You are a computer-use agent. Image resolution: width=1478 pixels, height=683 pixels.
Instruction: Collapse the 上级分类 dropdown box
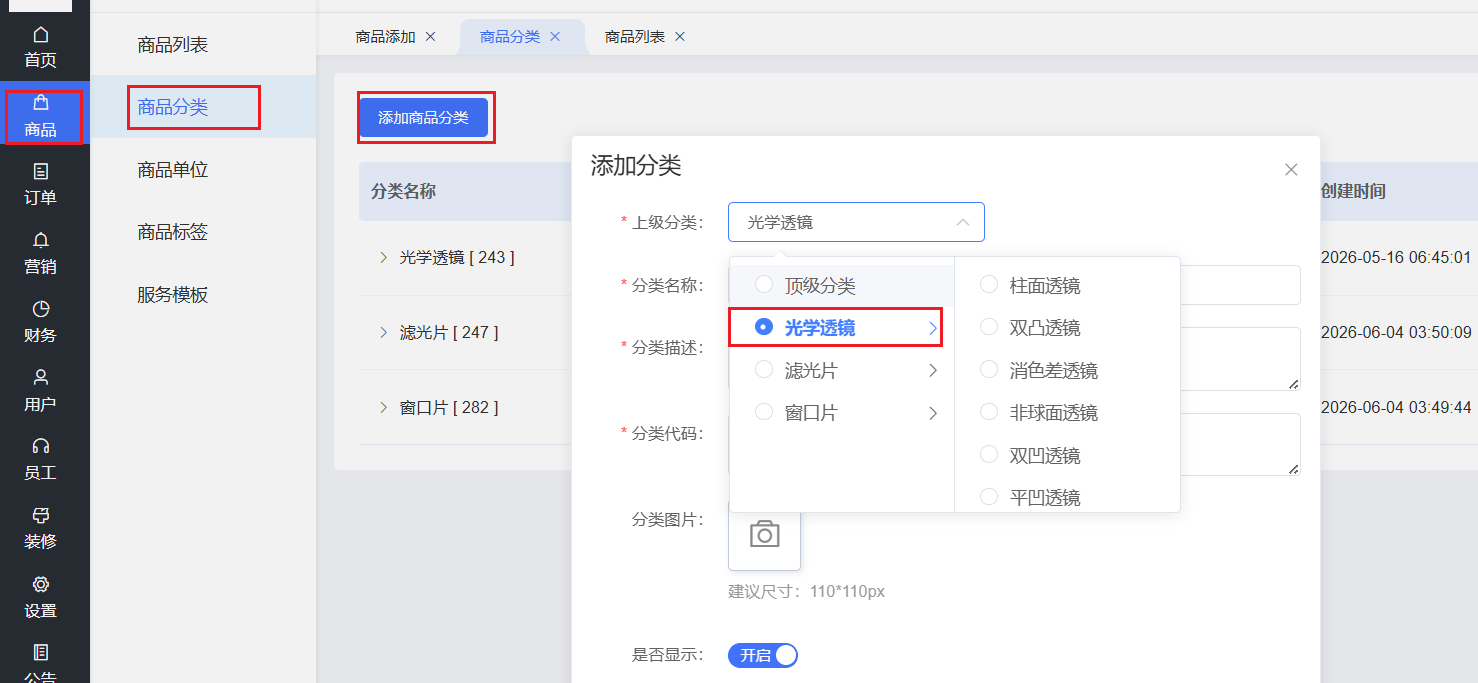click(x=856, y=222)
